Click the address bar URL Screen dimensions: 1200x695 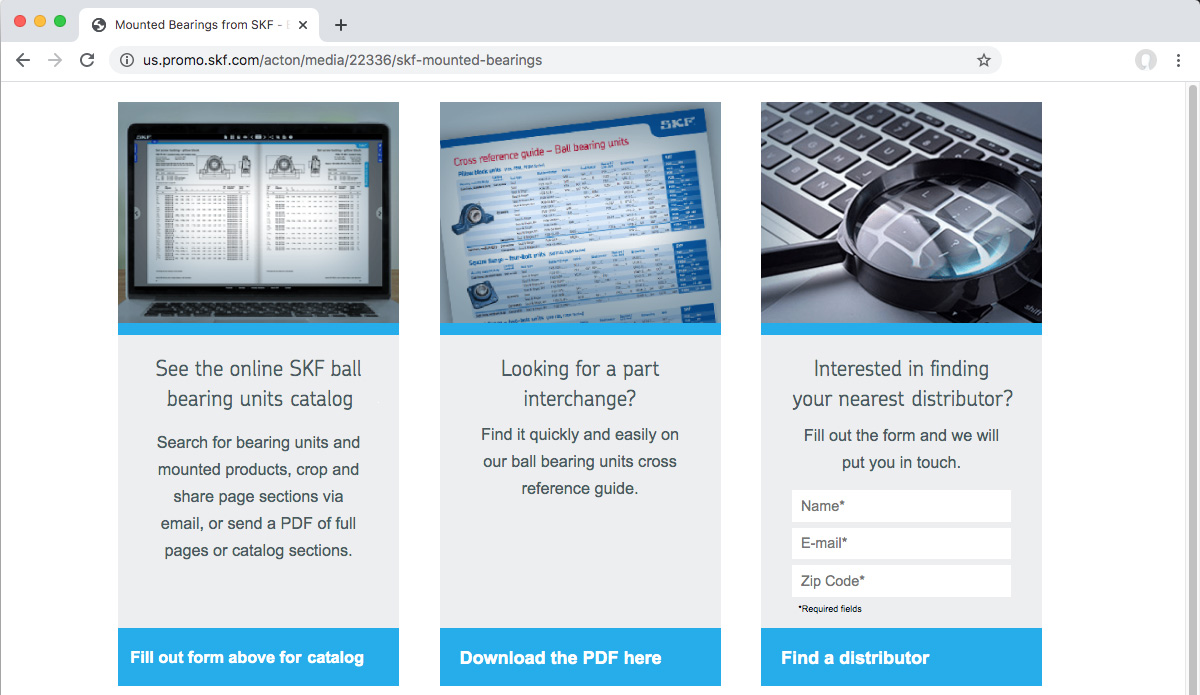pyautogui.click(x=342, y=60)
